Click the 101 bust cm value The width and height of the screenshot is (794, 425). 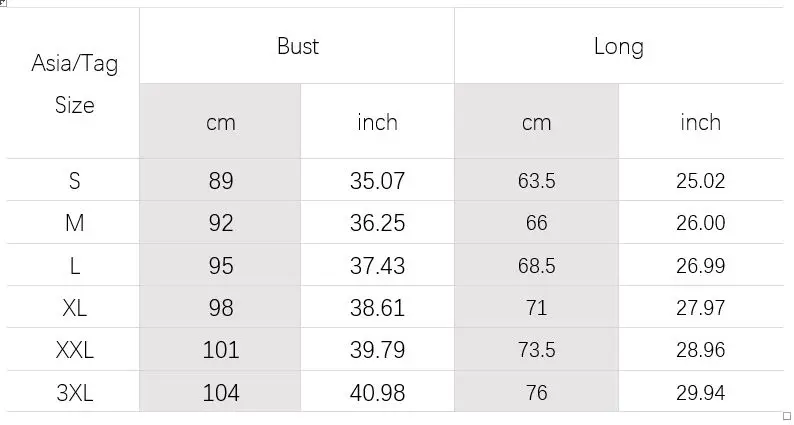click(x=220, y=350)
